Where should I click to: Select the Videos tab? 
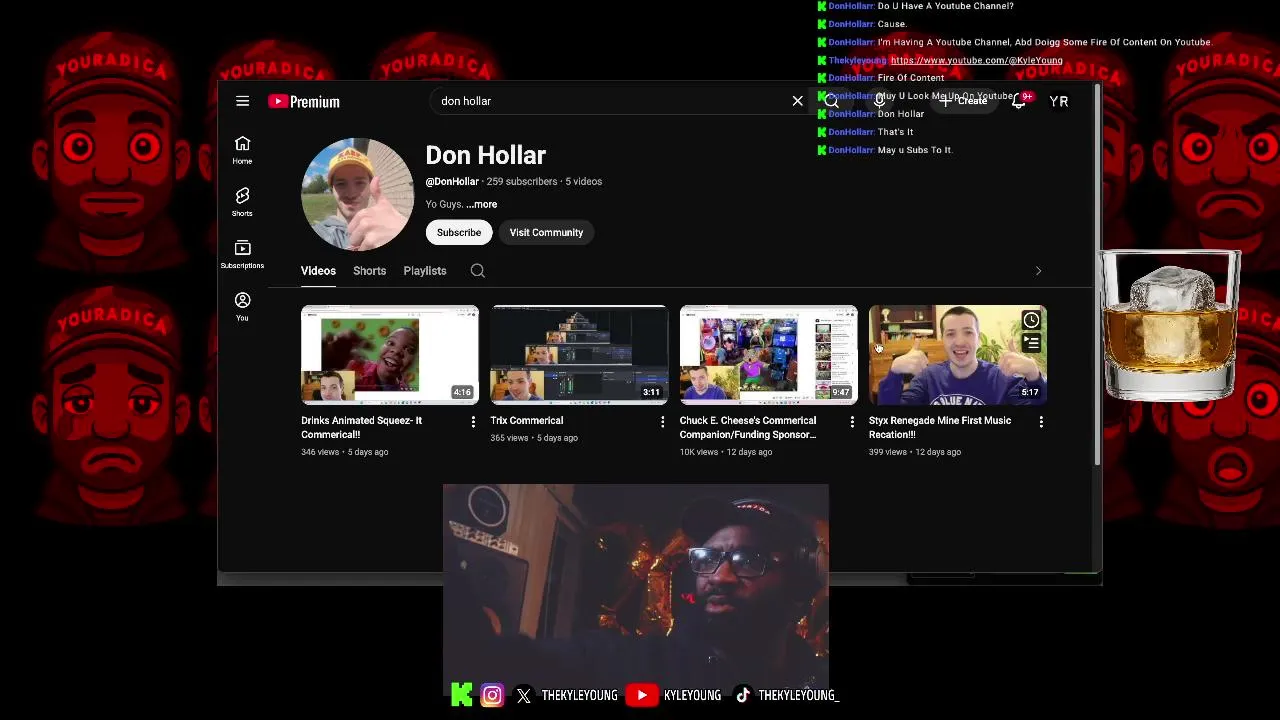318,271
